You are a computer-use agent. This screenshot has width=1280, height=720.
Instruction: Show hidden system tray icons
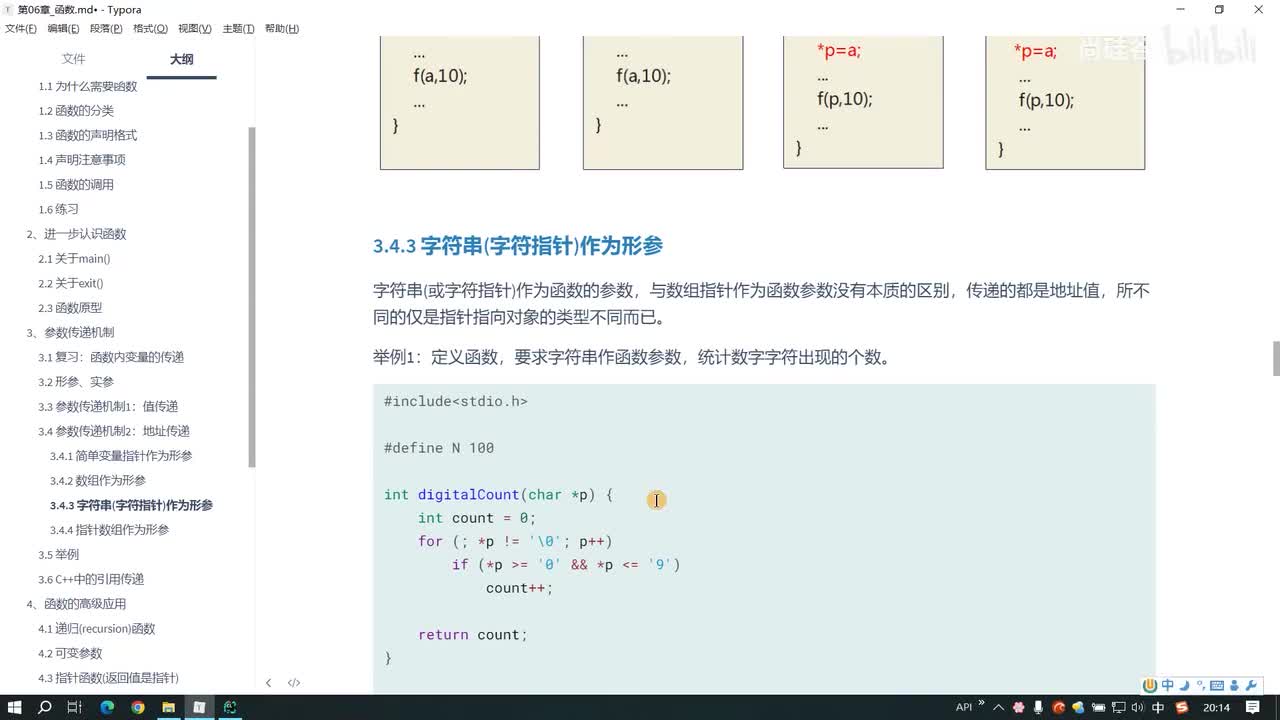pyautogui.click(x=998, y=708)
